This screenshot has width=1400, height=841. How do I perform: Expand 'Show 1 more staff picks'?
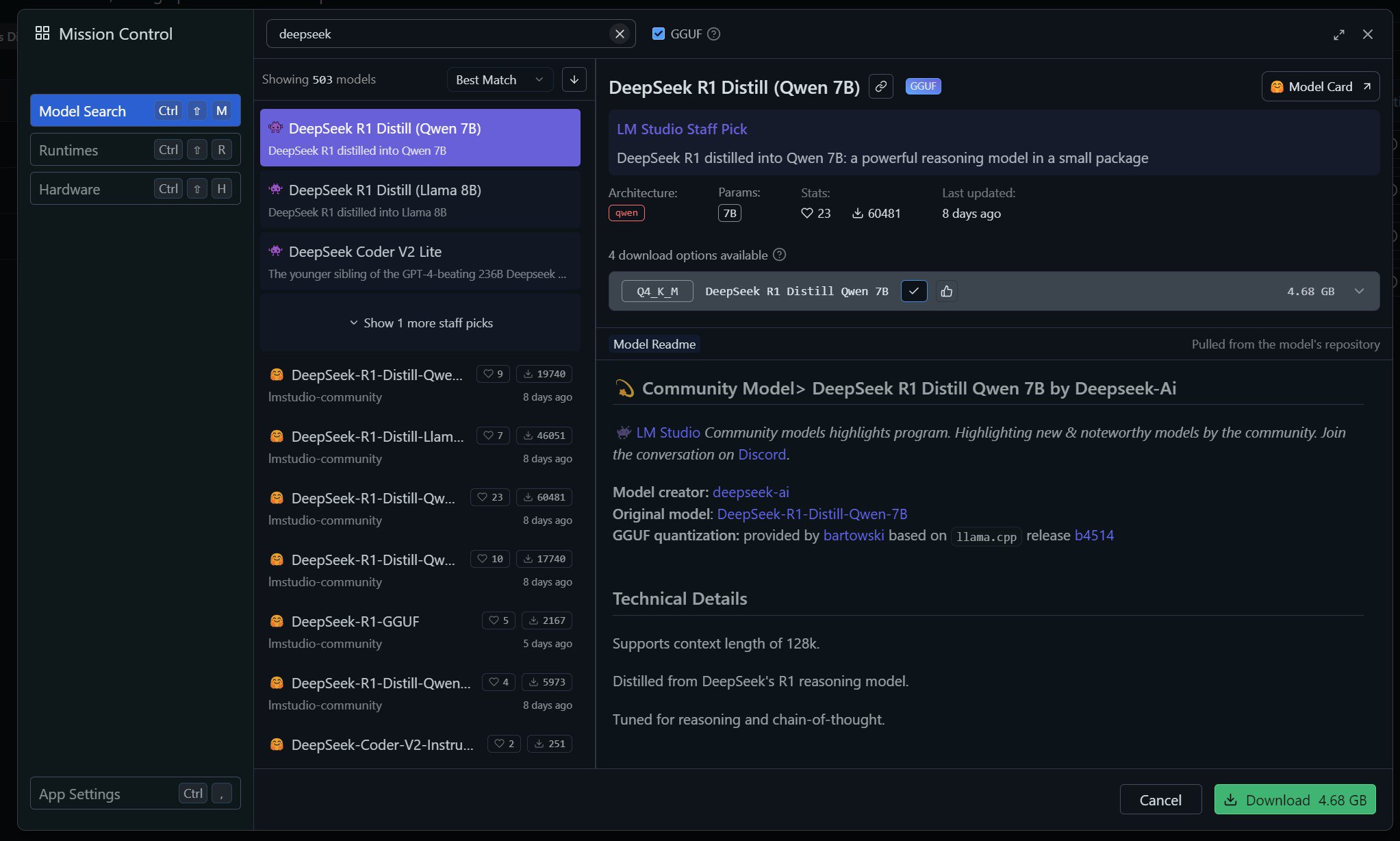pos(420,323)
